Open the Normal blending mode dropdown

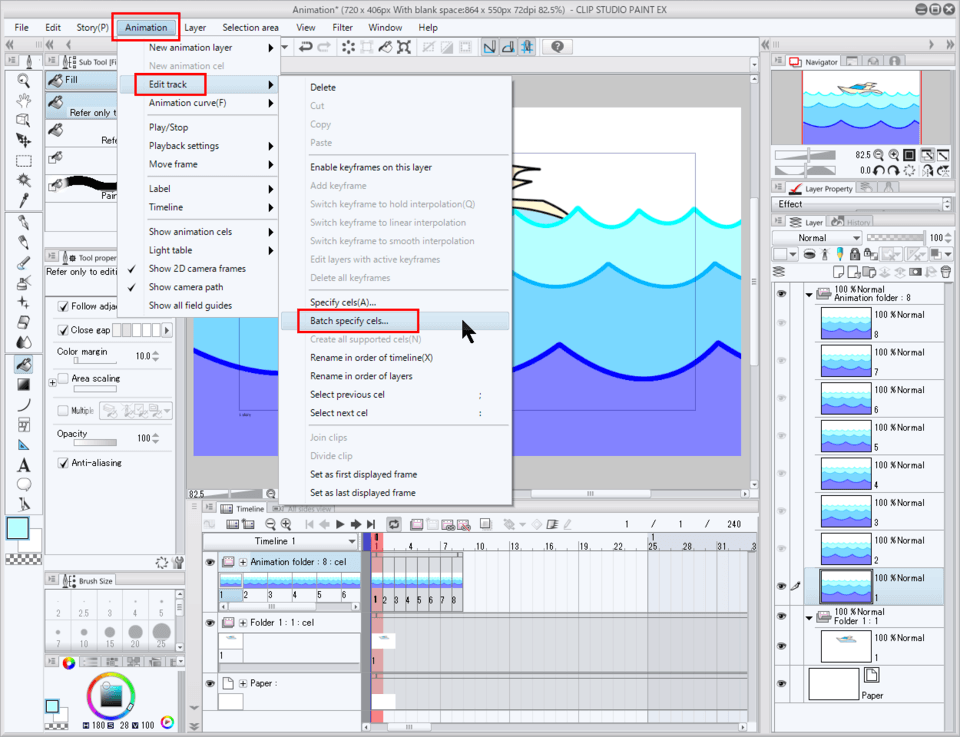(817, 238)
